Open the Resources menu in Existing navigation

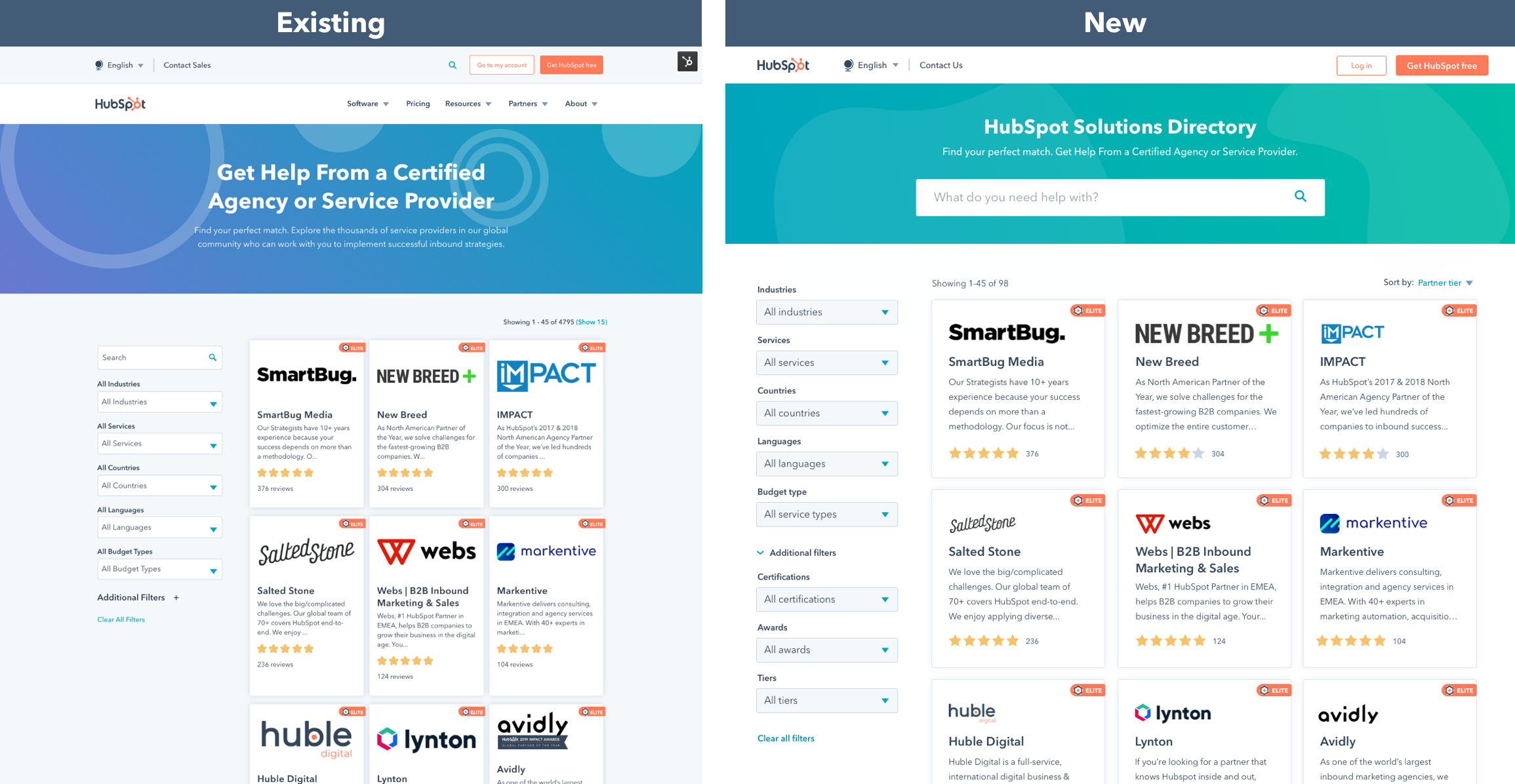[x=468, y=104]
